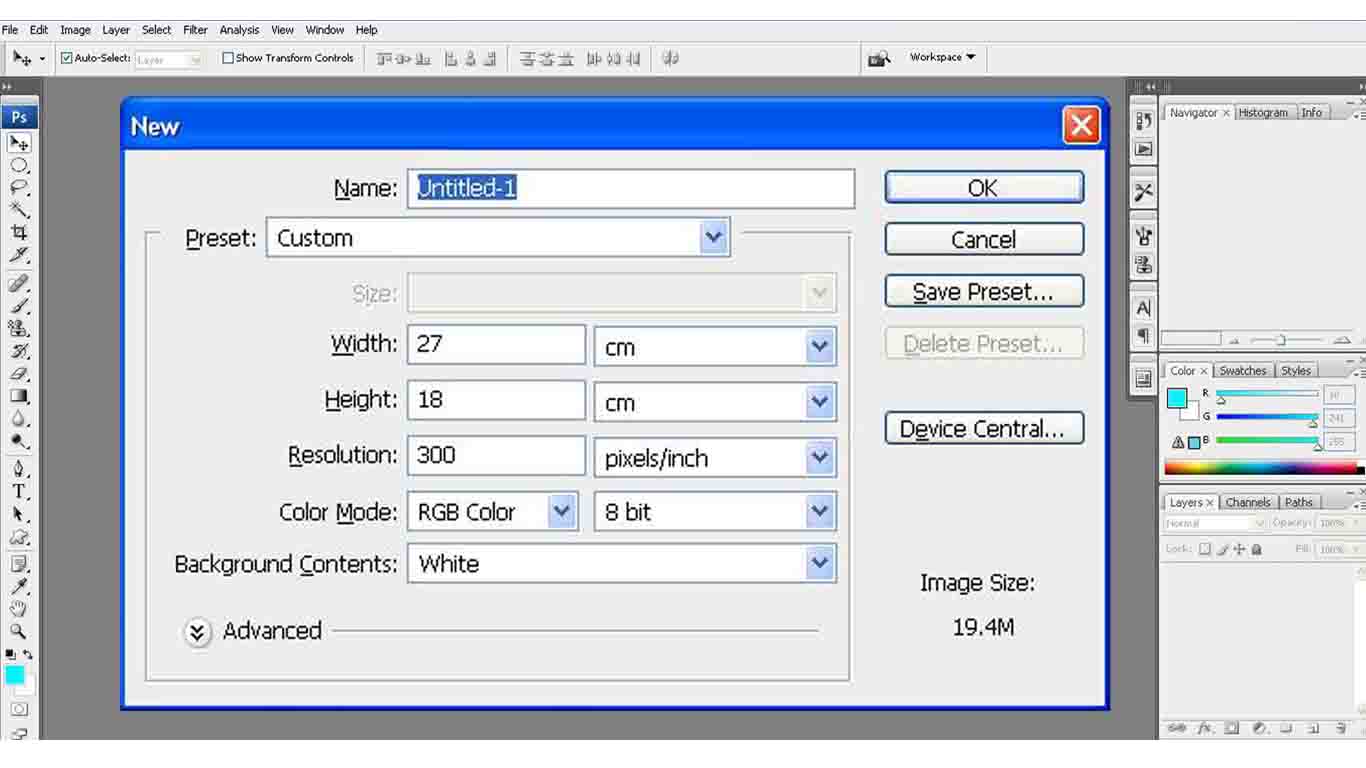The width and height of the screenshot is (1366, 768).
Task: Switch to the Paths tab
Action: [x=1299, y=503]
